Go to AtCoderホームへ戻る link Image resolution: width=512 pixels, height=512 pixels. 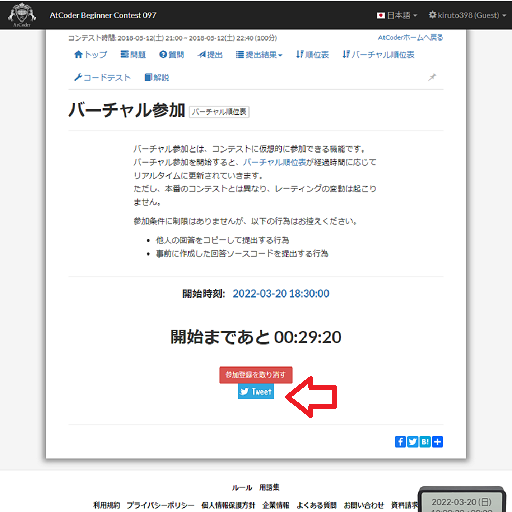point(410,38)
